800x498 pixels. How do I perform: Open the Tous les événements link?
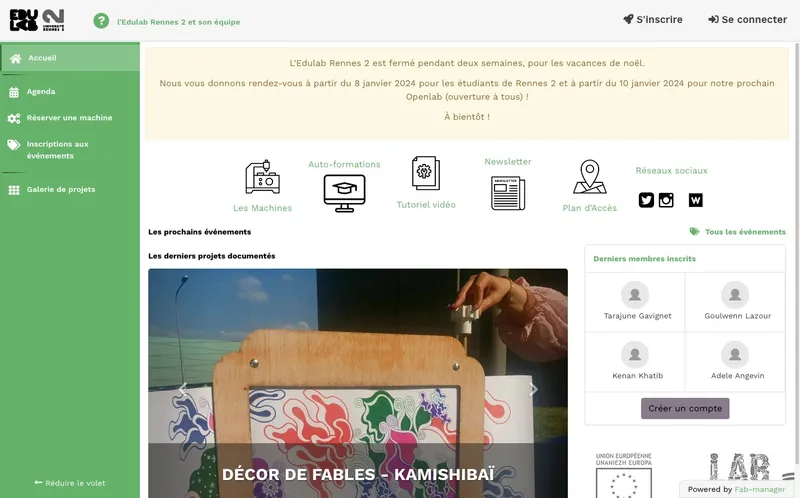[738, 232]
